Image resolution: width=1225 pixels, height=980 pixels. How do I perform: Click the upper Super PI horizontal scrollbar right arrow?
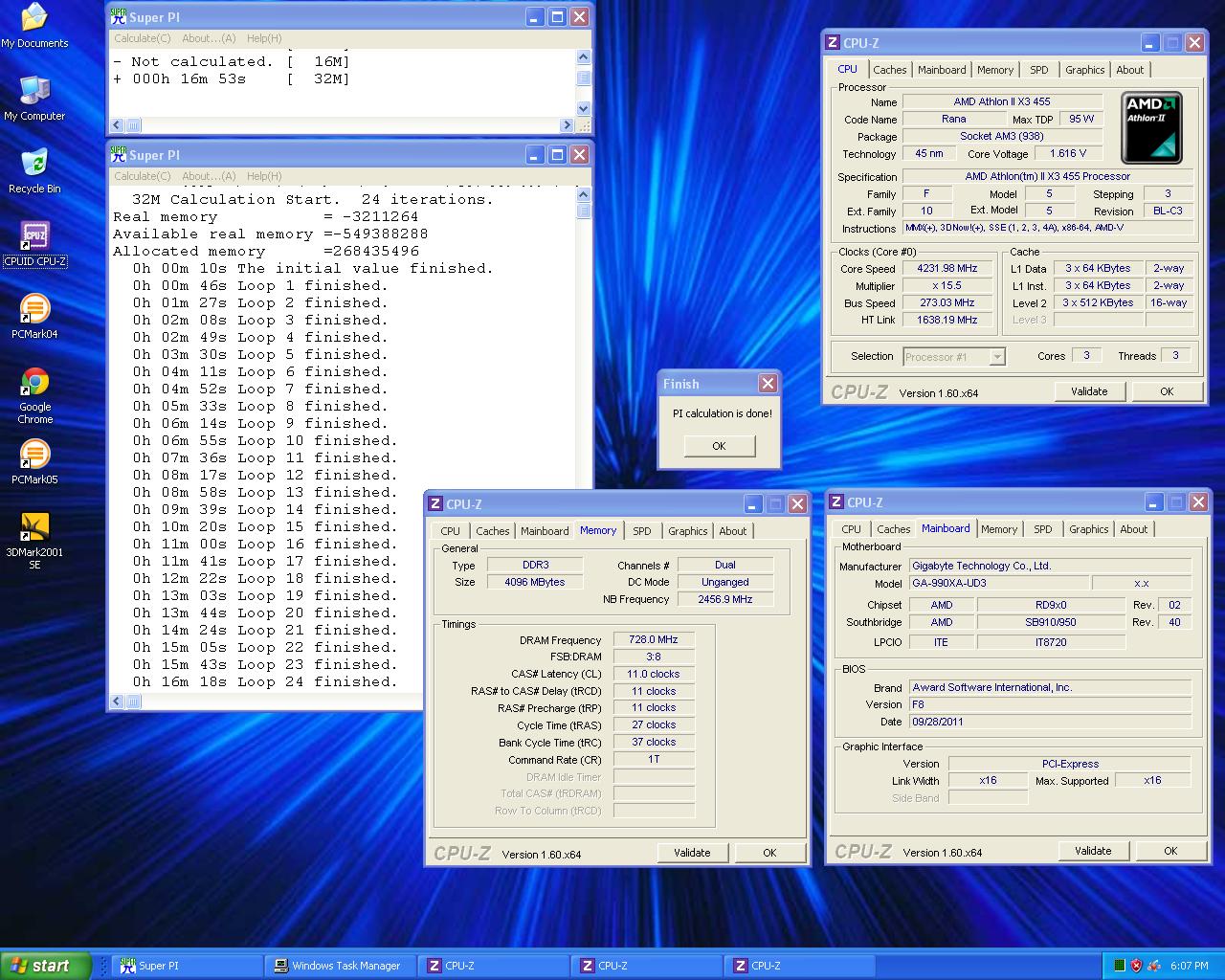coord(567,125)
